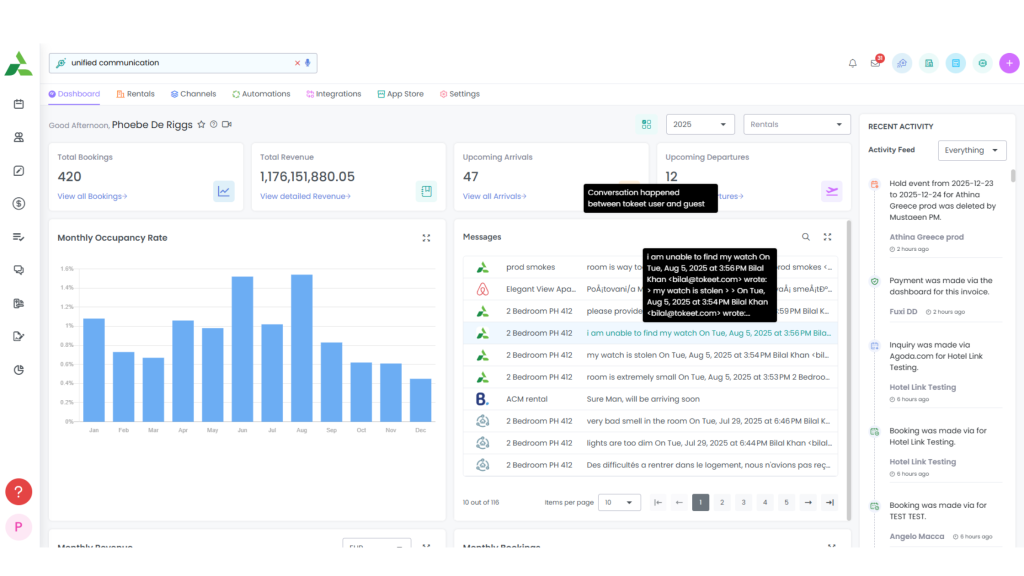This screenshot has height=576, width=1024.
Task: Open the items per page dropdown
Action: [x=619, y=502]
